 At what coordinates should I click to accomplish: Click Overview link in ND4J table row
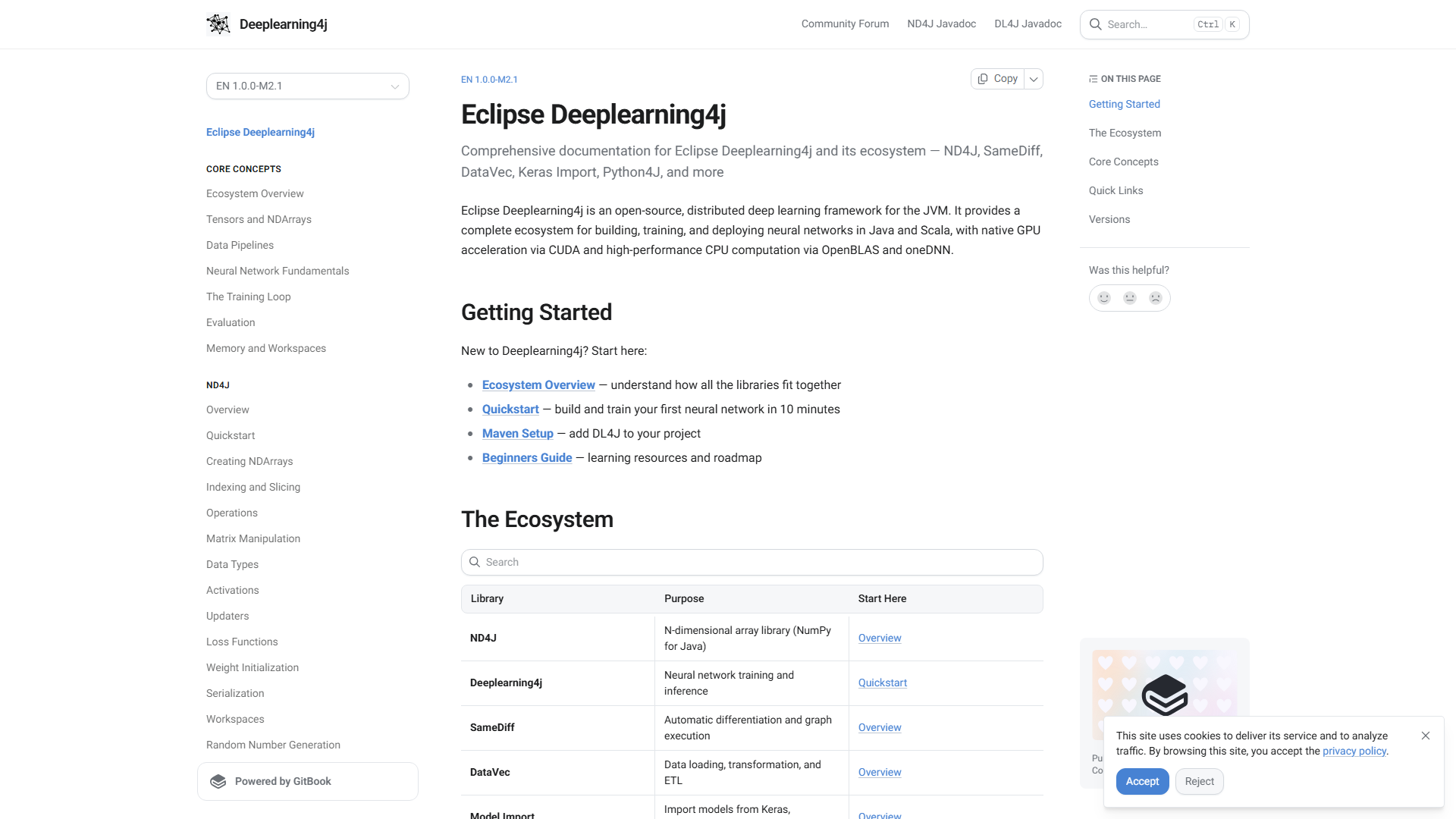tap(880, 639)
